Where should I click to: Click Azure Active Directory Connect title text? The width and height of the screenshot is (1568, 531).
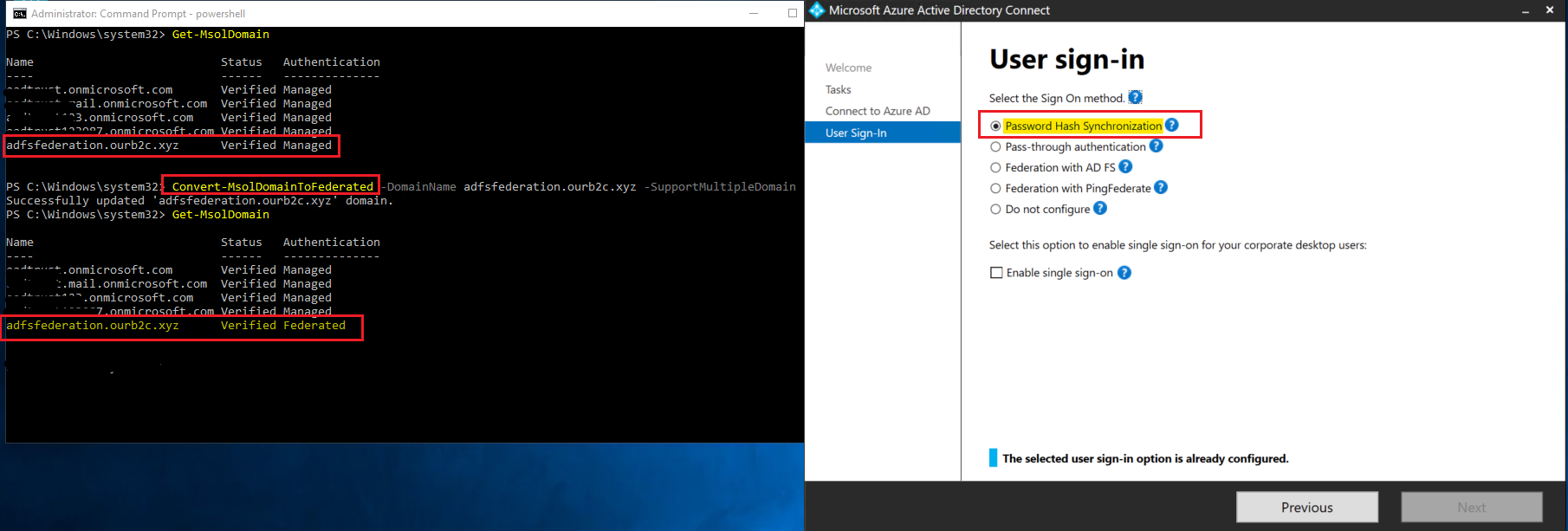click(x=939, y=10)
